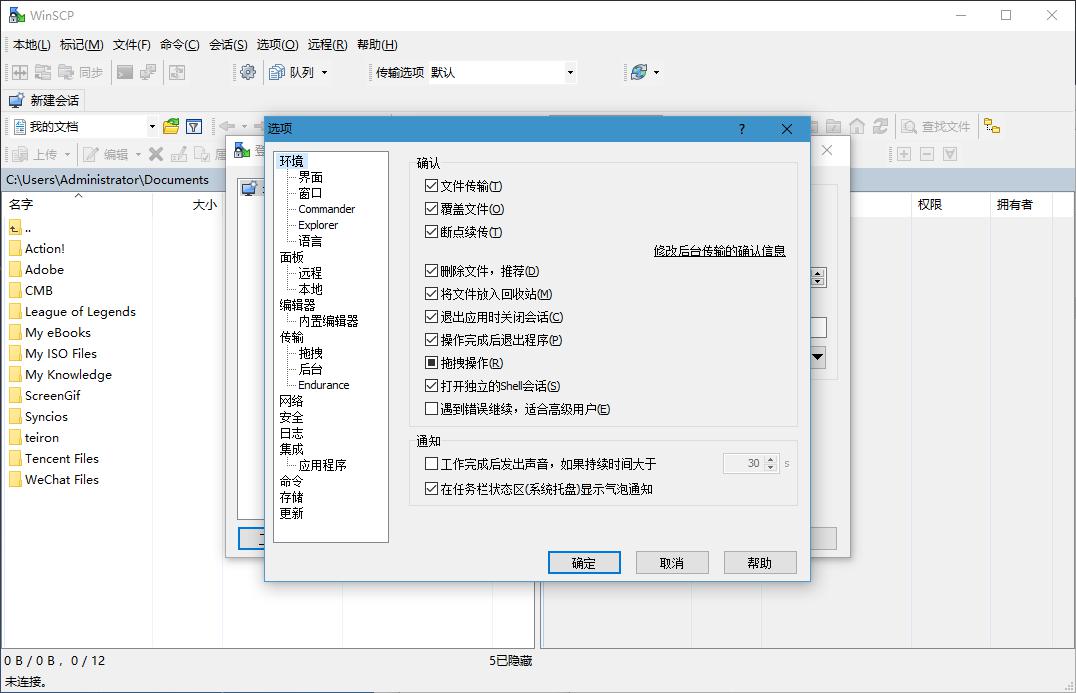Screen dimensions: 1076x693
Task: Uncheck the 文件传输 confirmation checkbox
Action: [x=432, y=186]
